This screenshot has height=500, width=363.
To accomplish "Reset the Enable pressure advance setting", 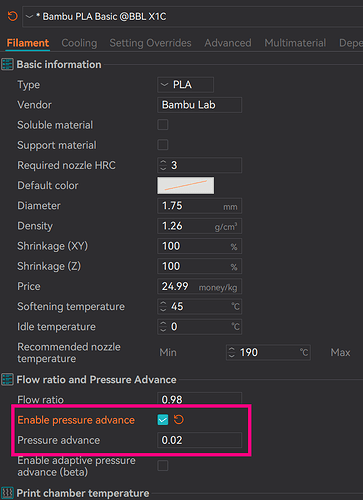I will 179,420.
